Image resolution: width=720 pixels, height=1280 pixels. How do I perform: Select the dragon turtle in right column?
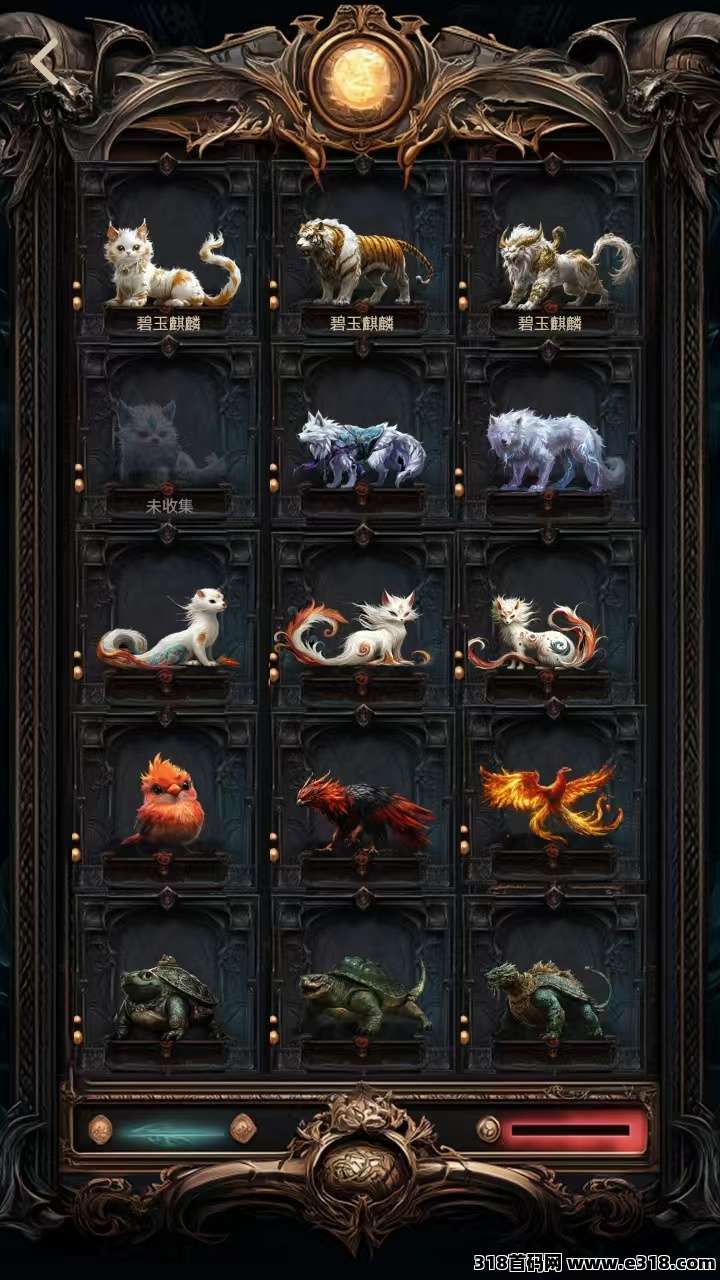(552, 983)
